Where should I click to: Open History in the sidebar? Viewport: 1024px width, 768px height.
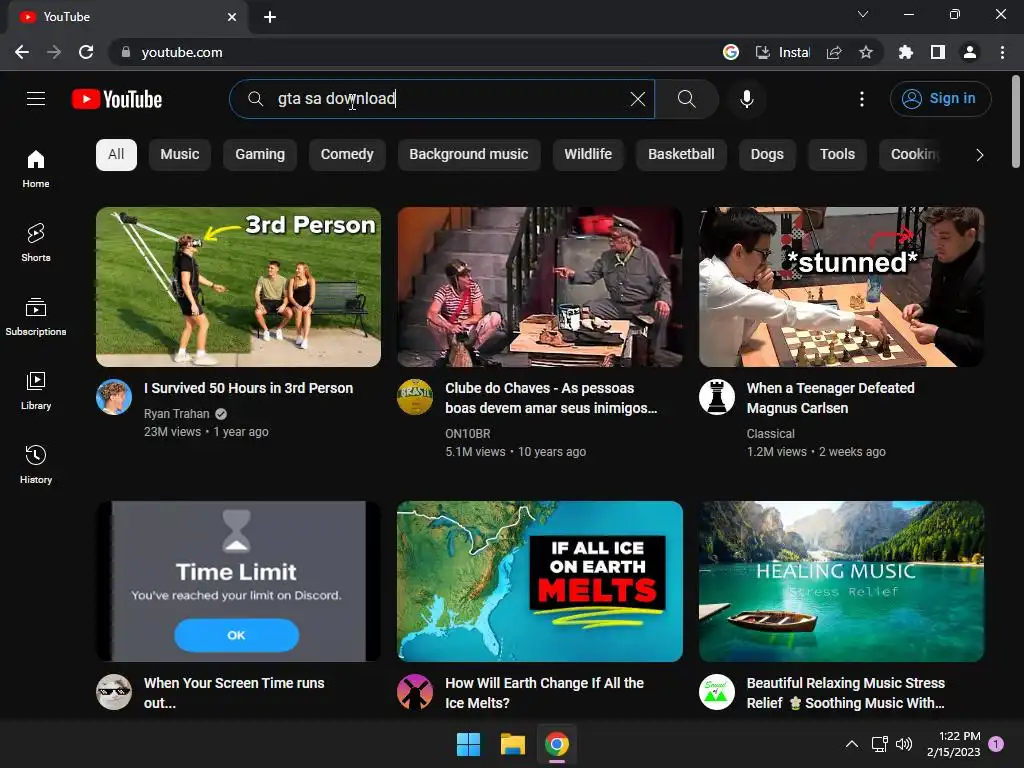(x=36, y=464)
